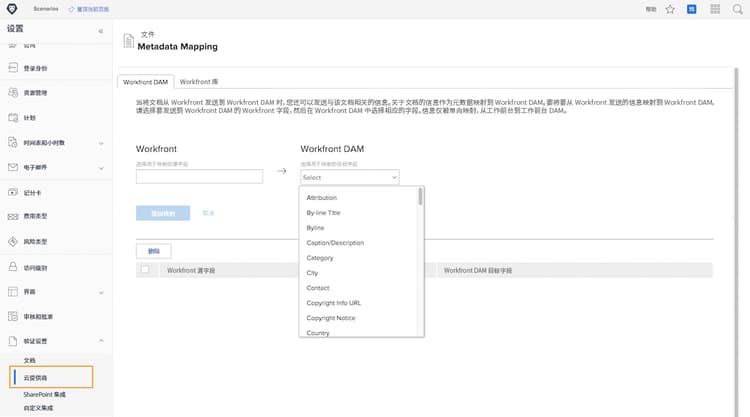The width and height of the screenshot is (750, 417).
Task: Click the calendar planning icon in the sidebar
Action: pyautogui.click(x=13, y=117)
